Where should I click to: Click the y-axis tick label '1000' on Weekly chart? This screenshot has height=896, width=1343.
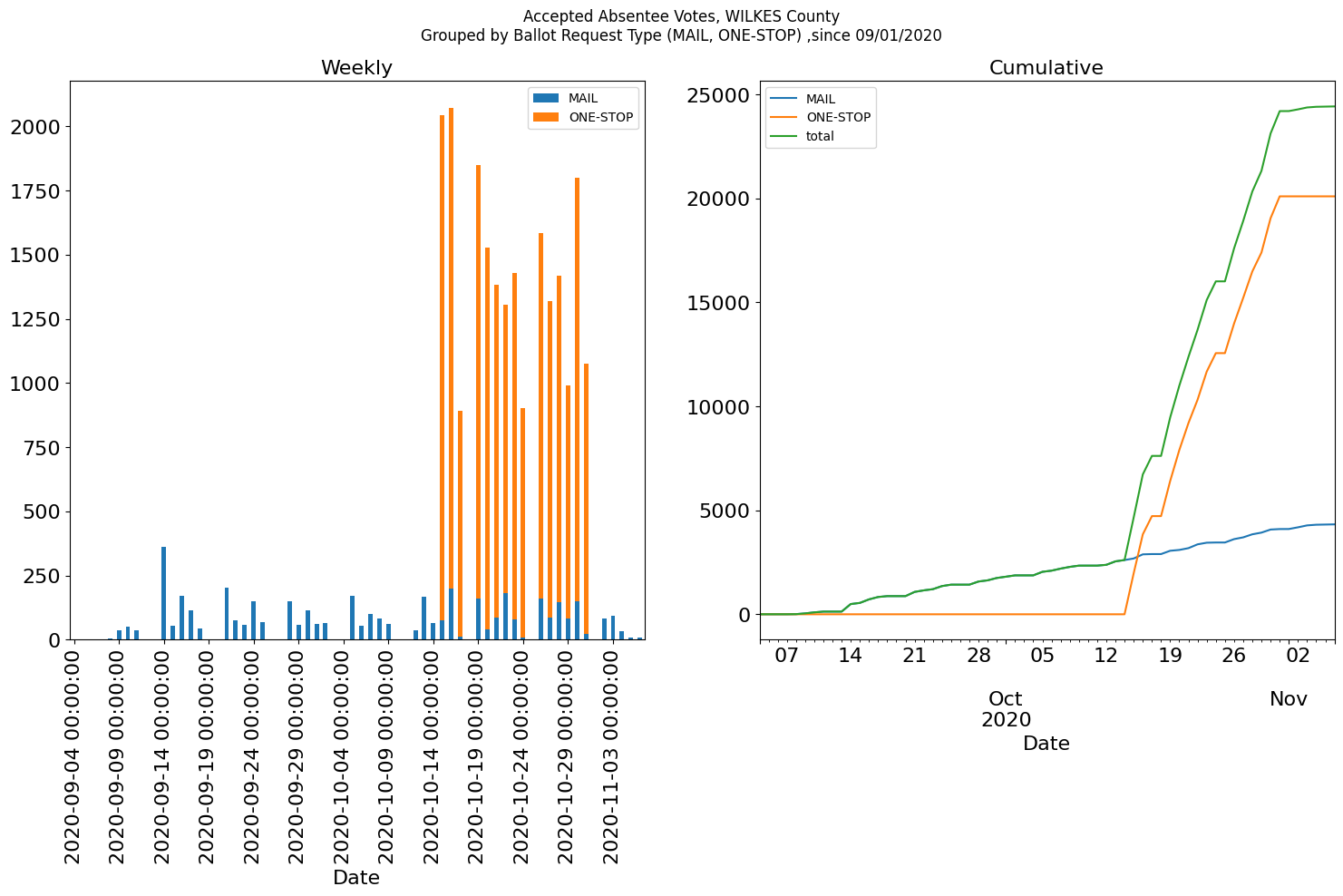click(34, 385)
